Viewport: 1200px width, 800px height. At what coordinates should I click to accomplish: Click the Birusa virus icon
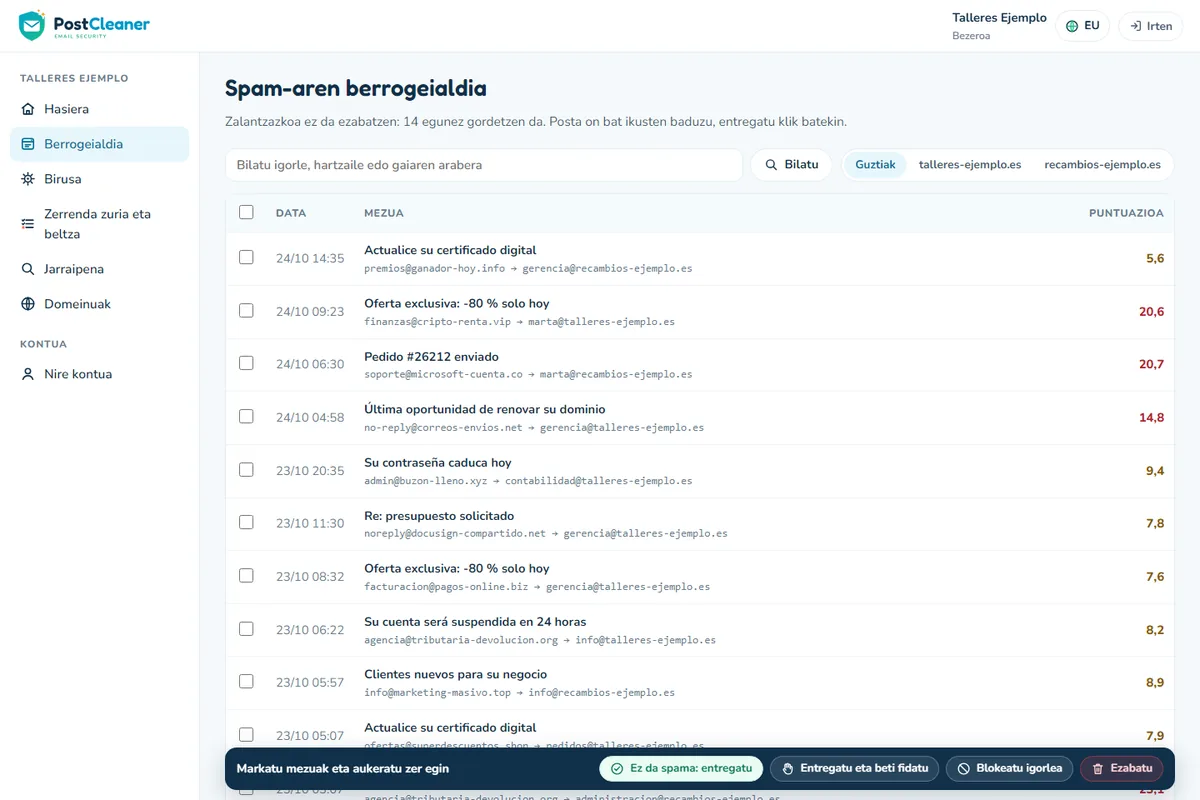coord(28,179)
